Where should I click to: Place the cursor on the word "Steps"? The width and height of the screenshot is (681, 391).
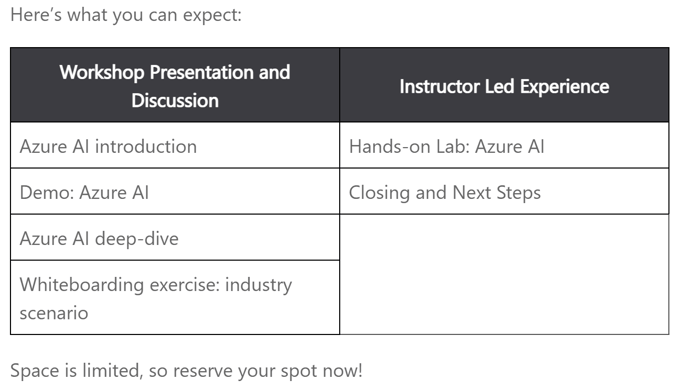(519, 193)
